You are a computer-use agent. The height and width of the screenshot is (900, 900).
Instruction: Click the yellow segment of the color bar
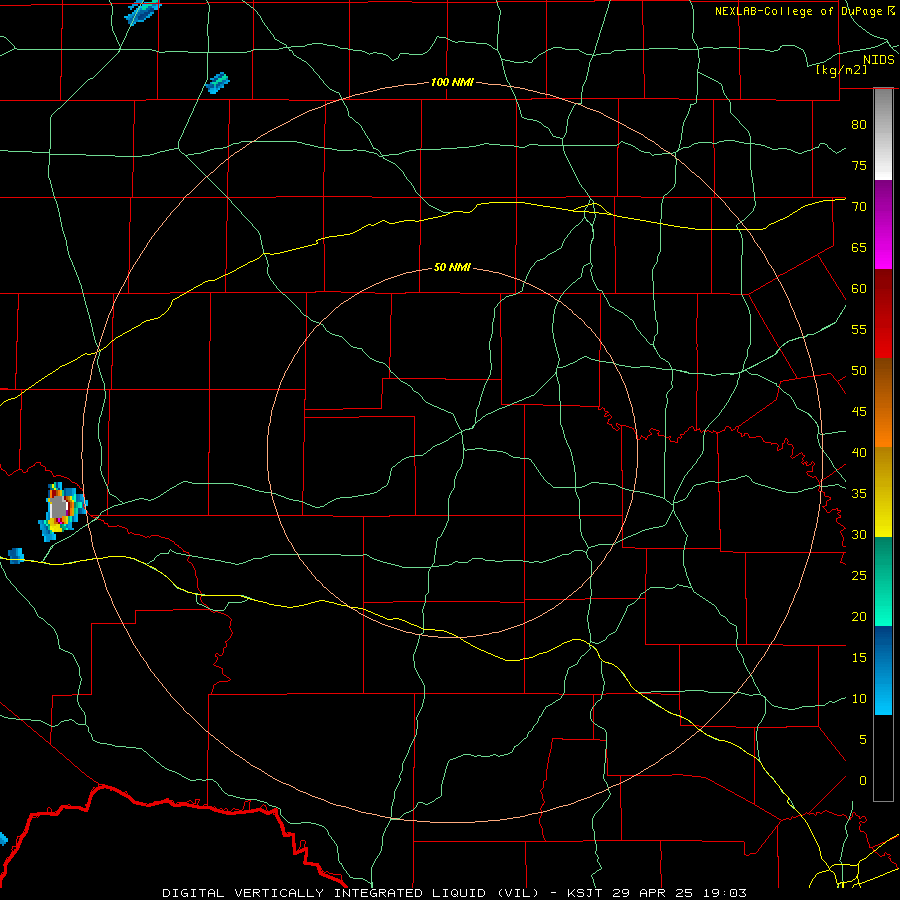tap(883, 492)
